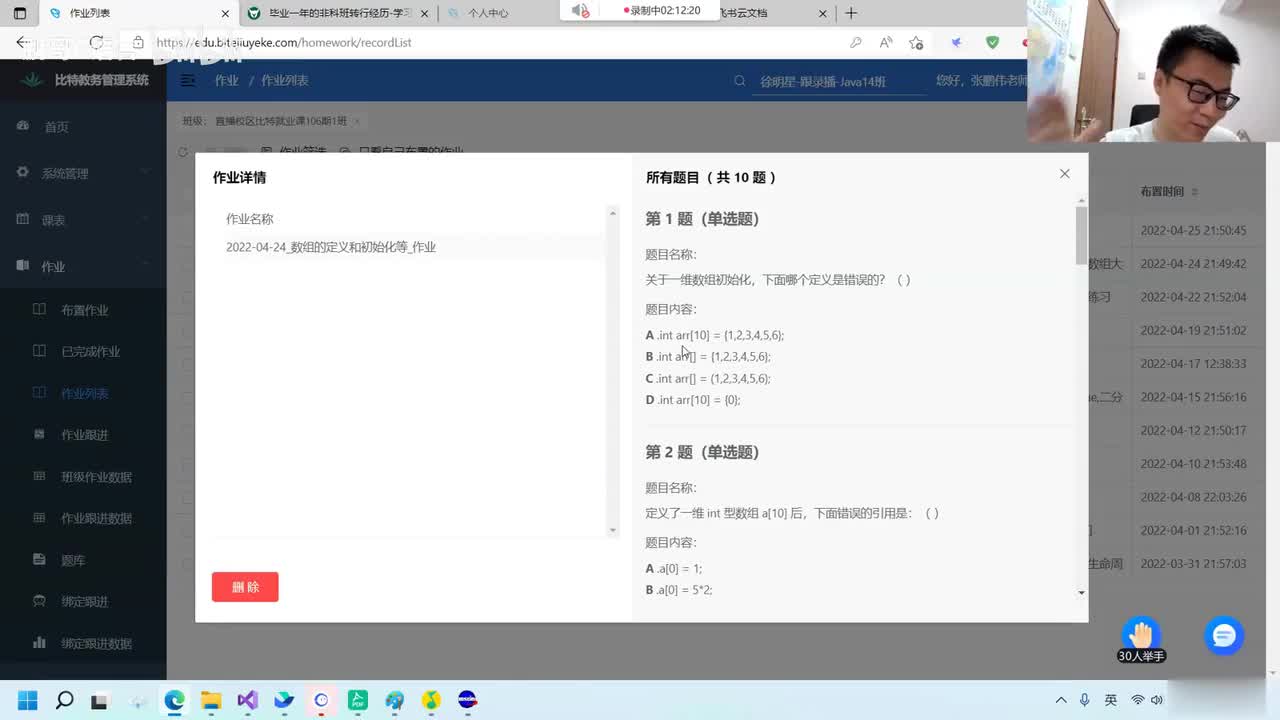The image size is (1280, 720).
Task: Open 作业跟进数据 sidebar item
Action: (x=96, y=518)
